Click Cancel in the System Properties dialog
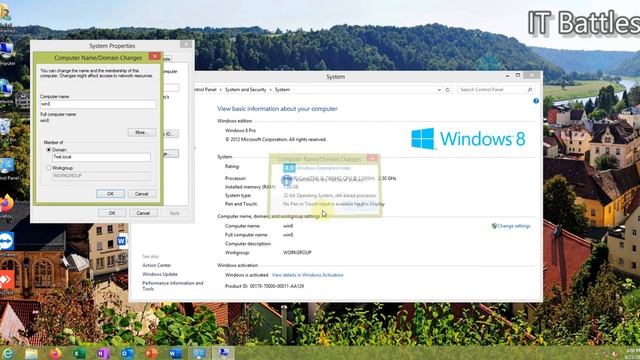The height and width of the screenshot is (360, 640). 143,213
